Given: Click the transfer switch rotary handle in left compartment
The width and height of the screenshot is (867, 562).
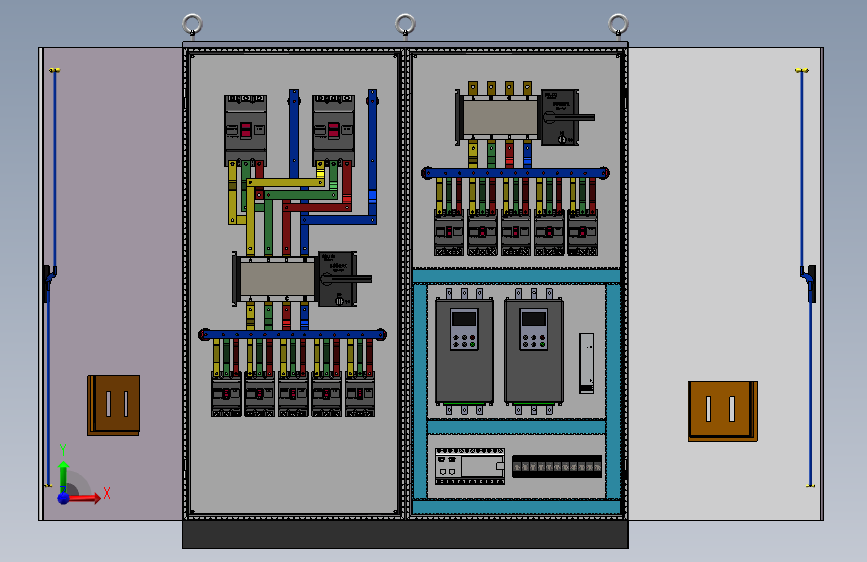Looking at the screenshot, I should pos(346,279).
